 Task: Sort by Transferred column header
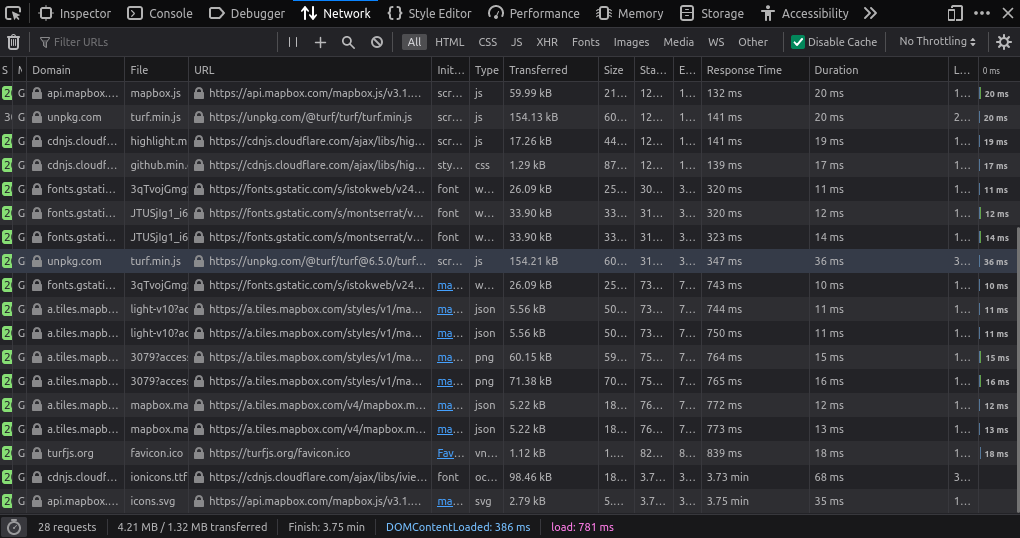(550, 70)
